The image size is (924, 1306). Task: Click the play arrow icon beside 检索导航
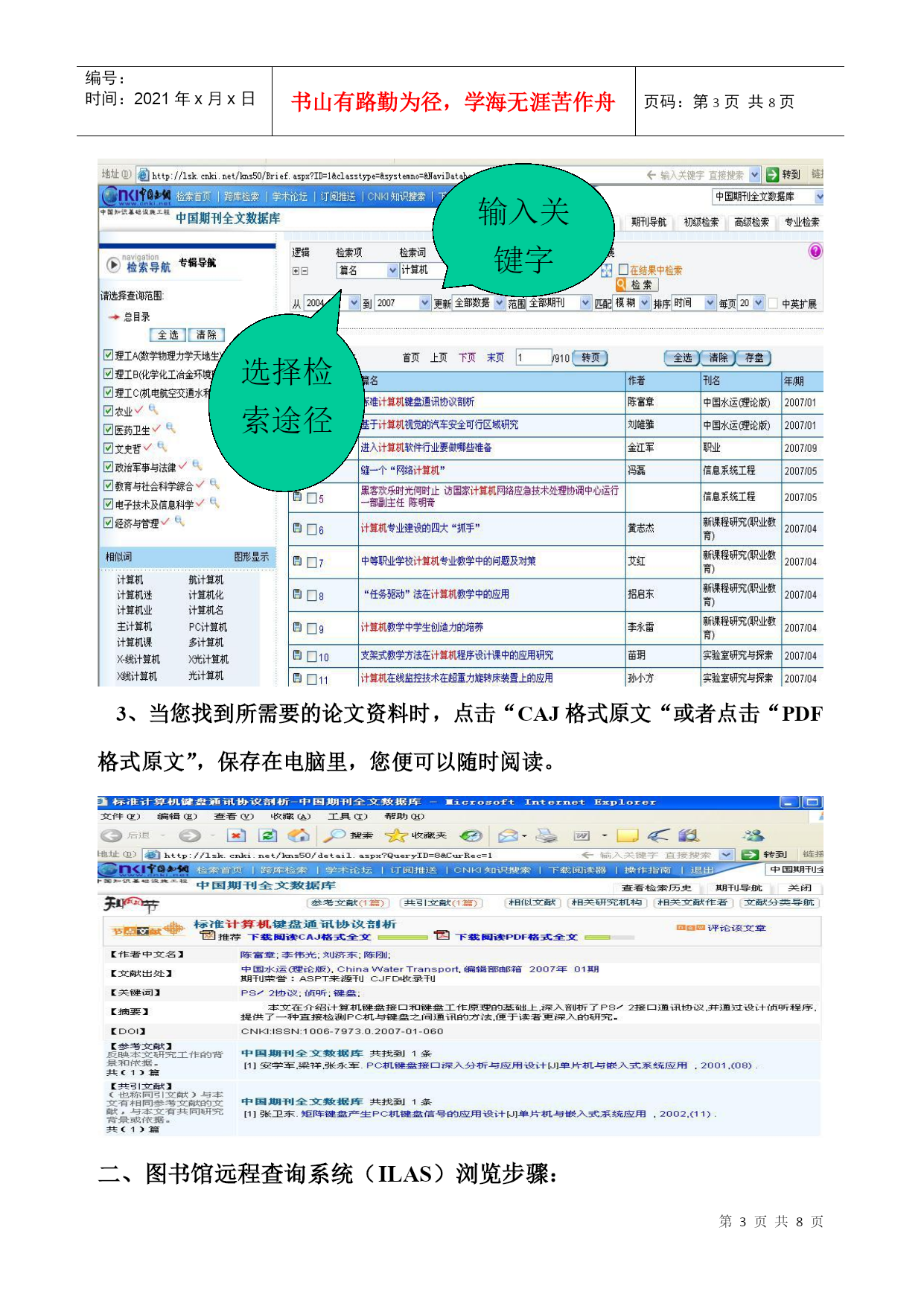click(113, 264)
